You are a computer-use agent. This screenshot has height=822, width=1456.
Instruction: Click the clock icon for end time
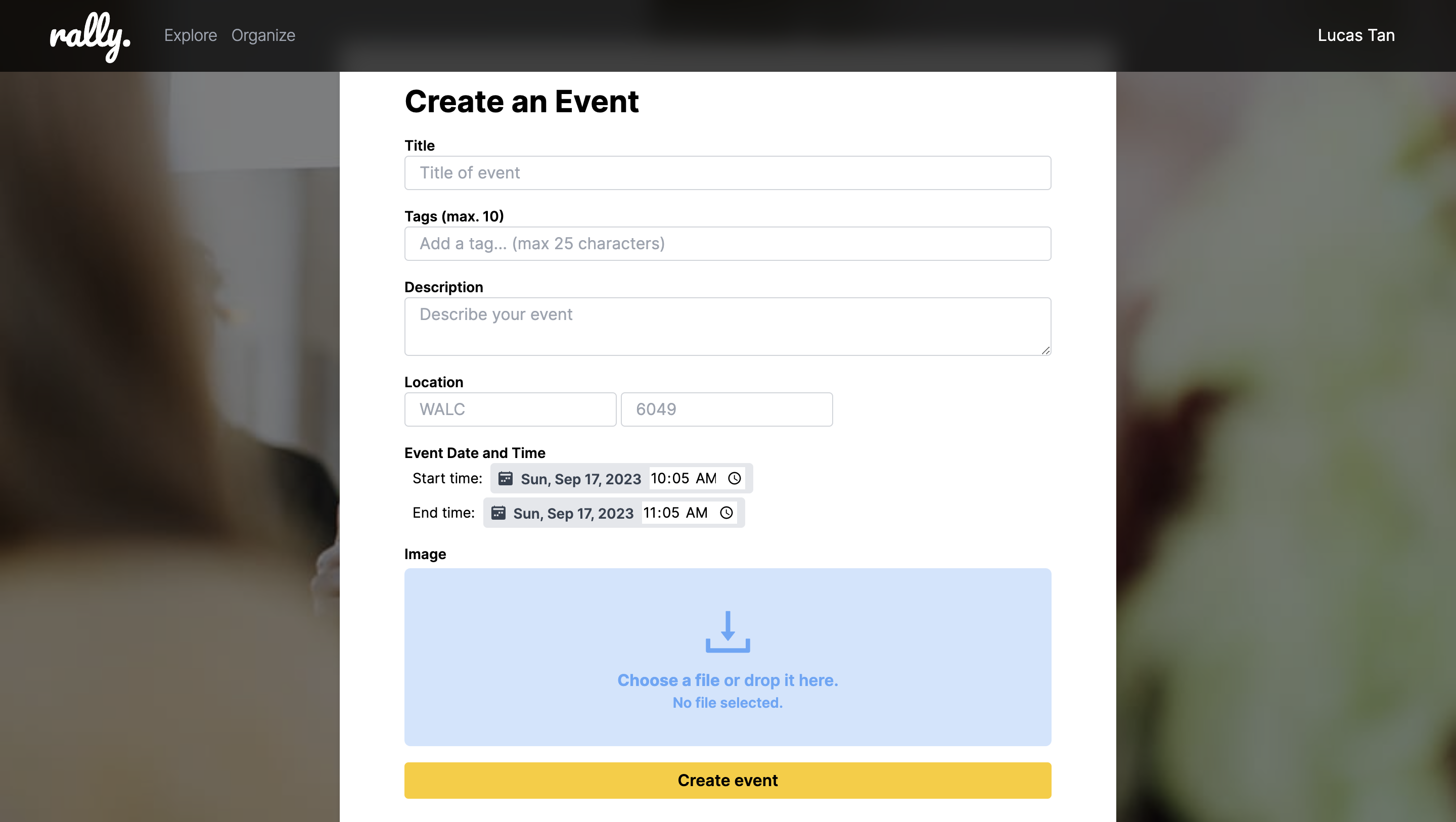click(x=726, y=513)
